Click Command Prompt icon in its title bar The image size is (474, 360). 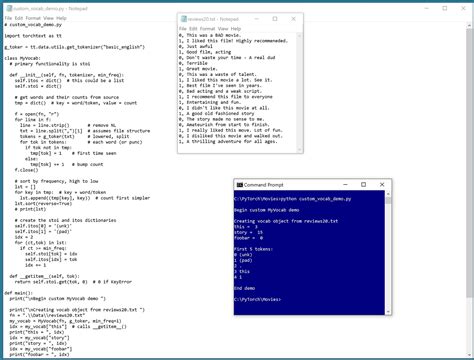click(239, 185)
